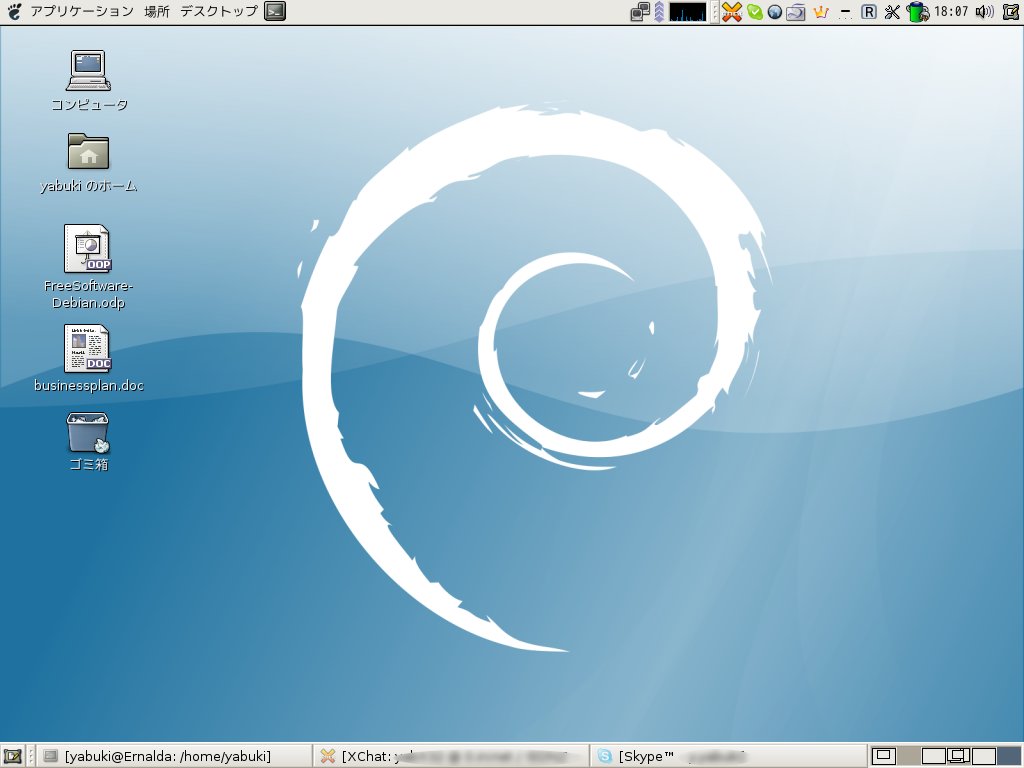Viewport: 1024px width, 768px height.
Task: Select the businessplan.doc document icon
Action: pos(88,348)
